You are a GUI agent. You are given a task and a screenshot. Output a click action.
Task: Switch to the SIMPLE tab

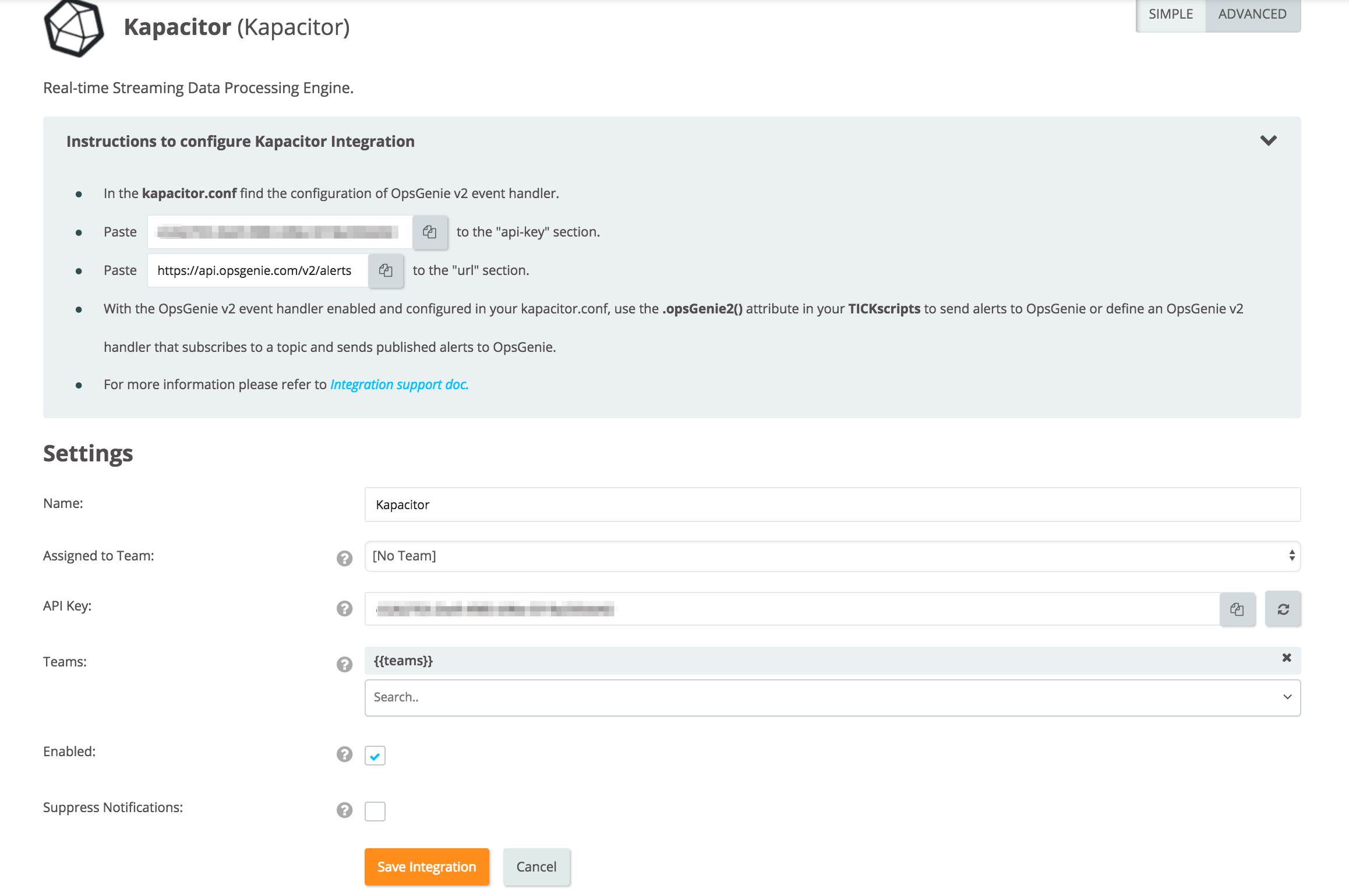click(x=1170, y=14)
